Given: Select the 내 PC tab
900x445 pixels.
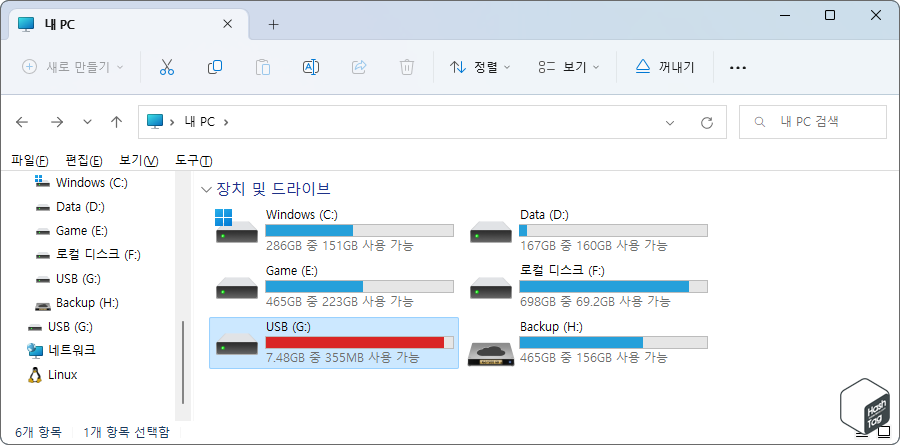Looking at the screenshot, I should pos(129,24).
